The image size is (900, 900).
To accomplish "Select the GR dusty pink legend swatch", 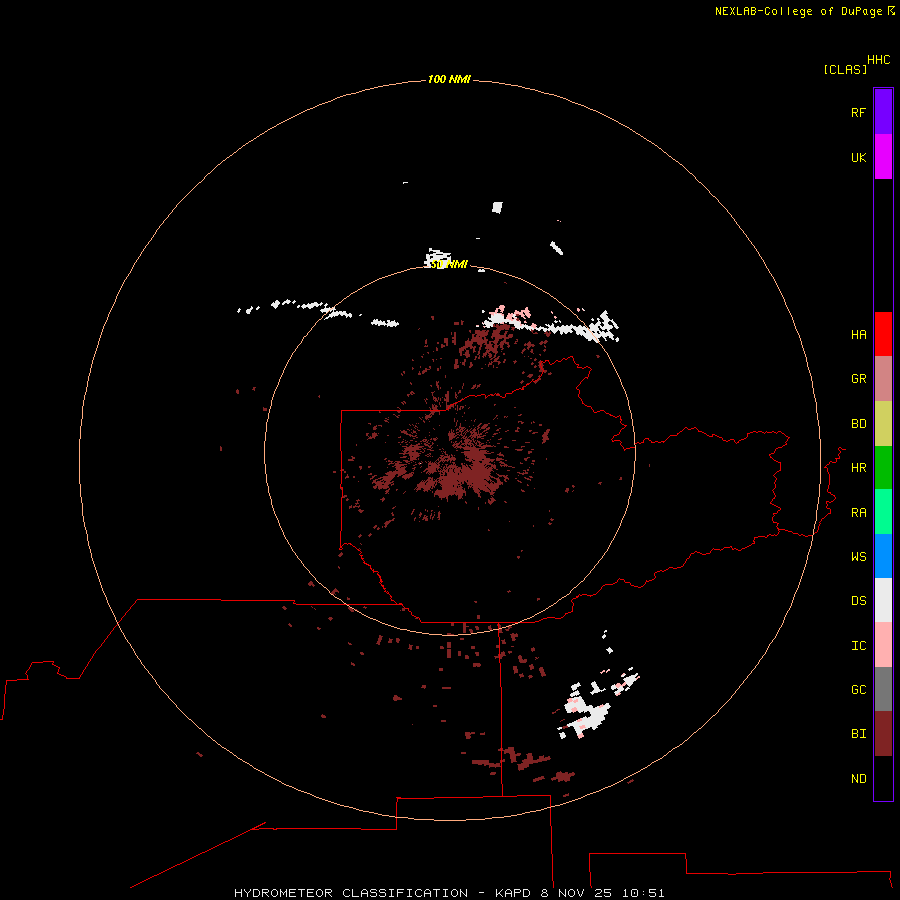I will 883,379.
